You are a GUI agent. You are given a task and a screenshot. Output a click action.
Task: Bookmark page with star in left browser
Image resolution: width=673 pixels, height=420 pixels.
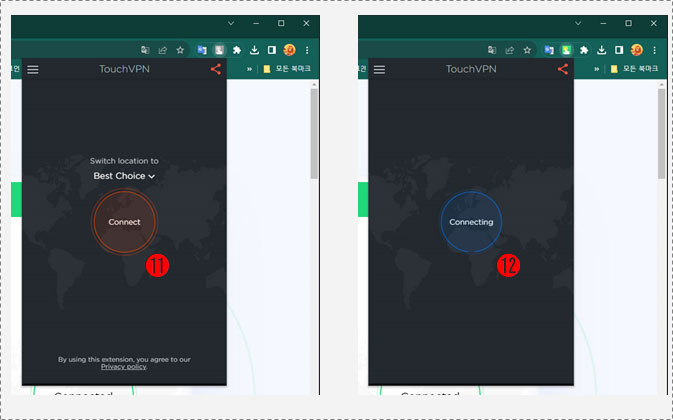click(180, 50)
